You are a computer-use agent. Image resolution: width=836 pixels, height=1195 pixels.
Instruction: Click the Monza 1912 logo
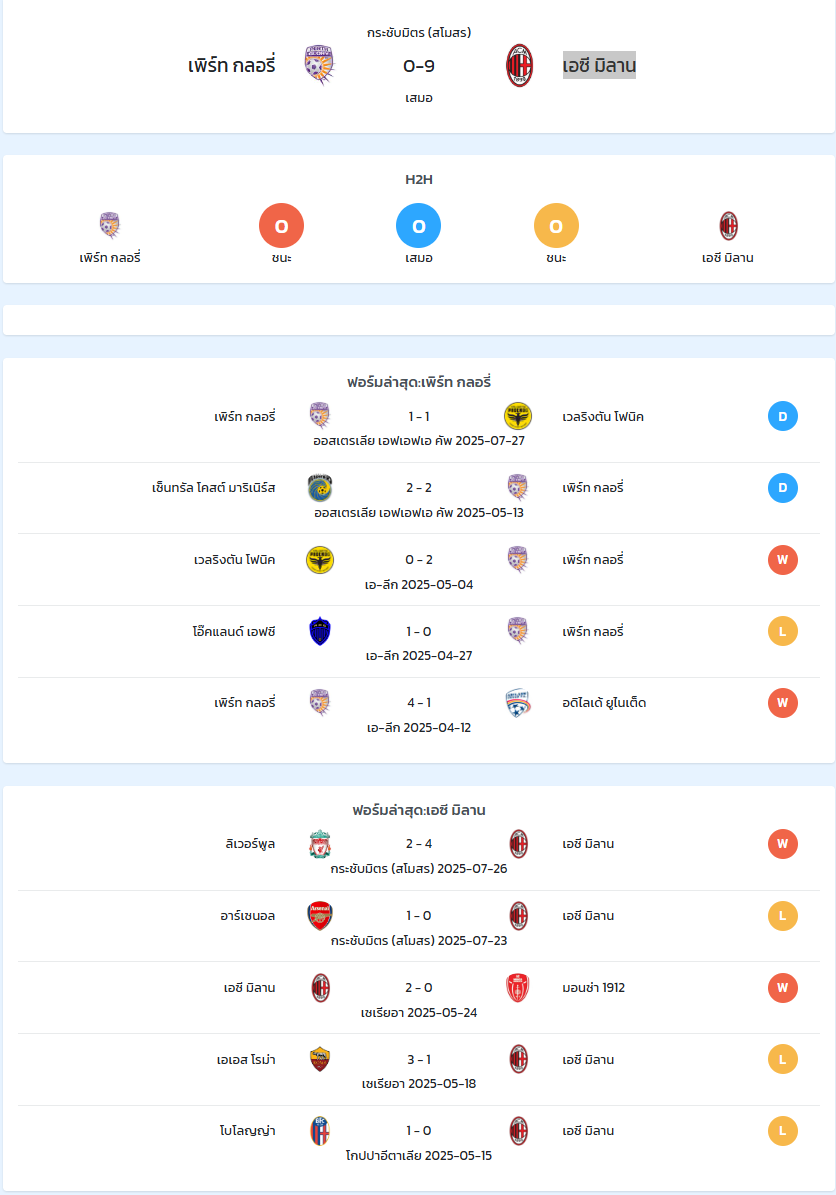tap(518, 988)
